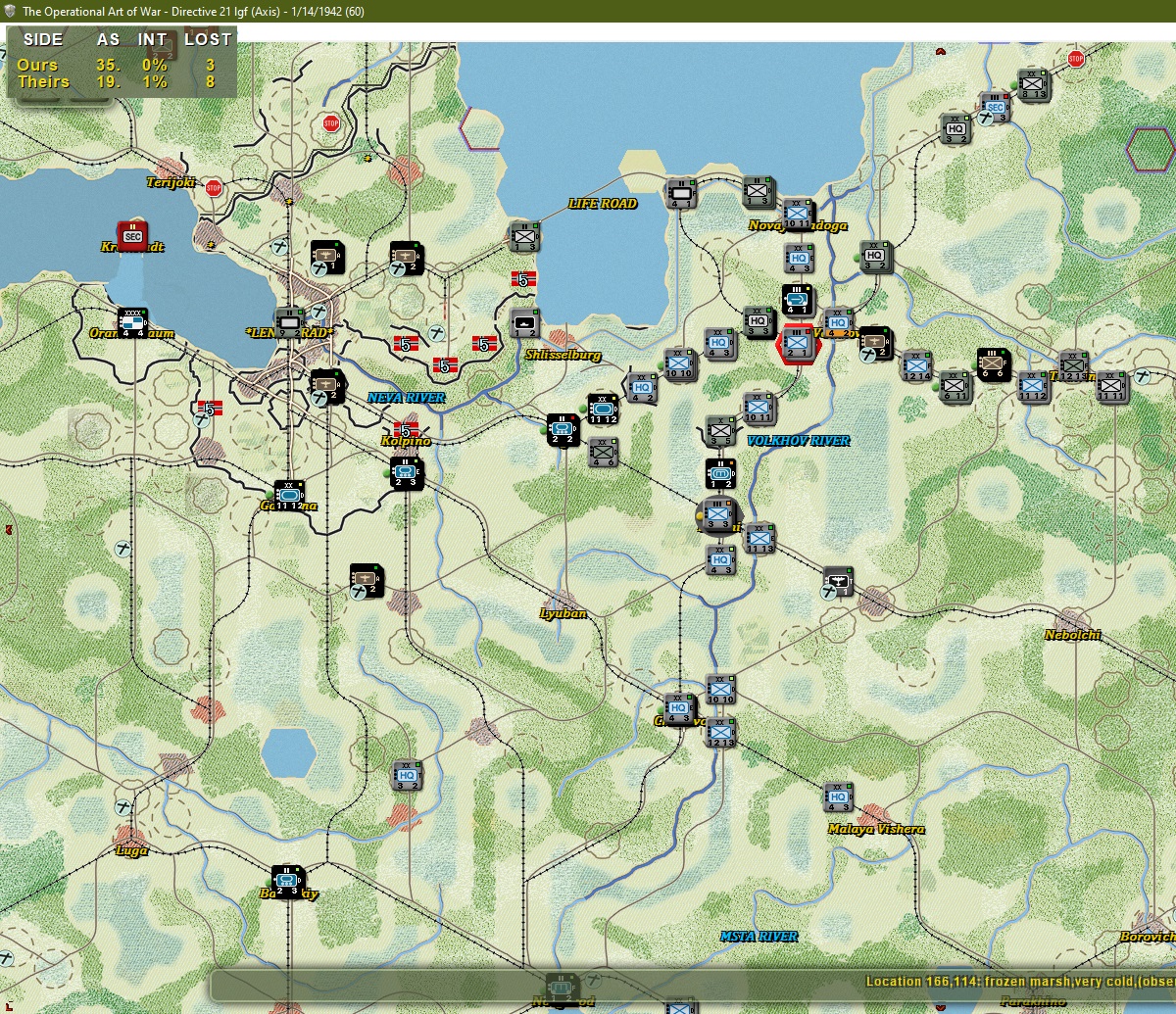Click the combat report panel showing Ours and Theirs
This screenshot has height=1014, width=1176.
point(122,62)
